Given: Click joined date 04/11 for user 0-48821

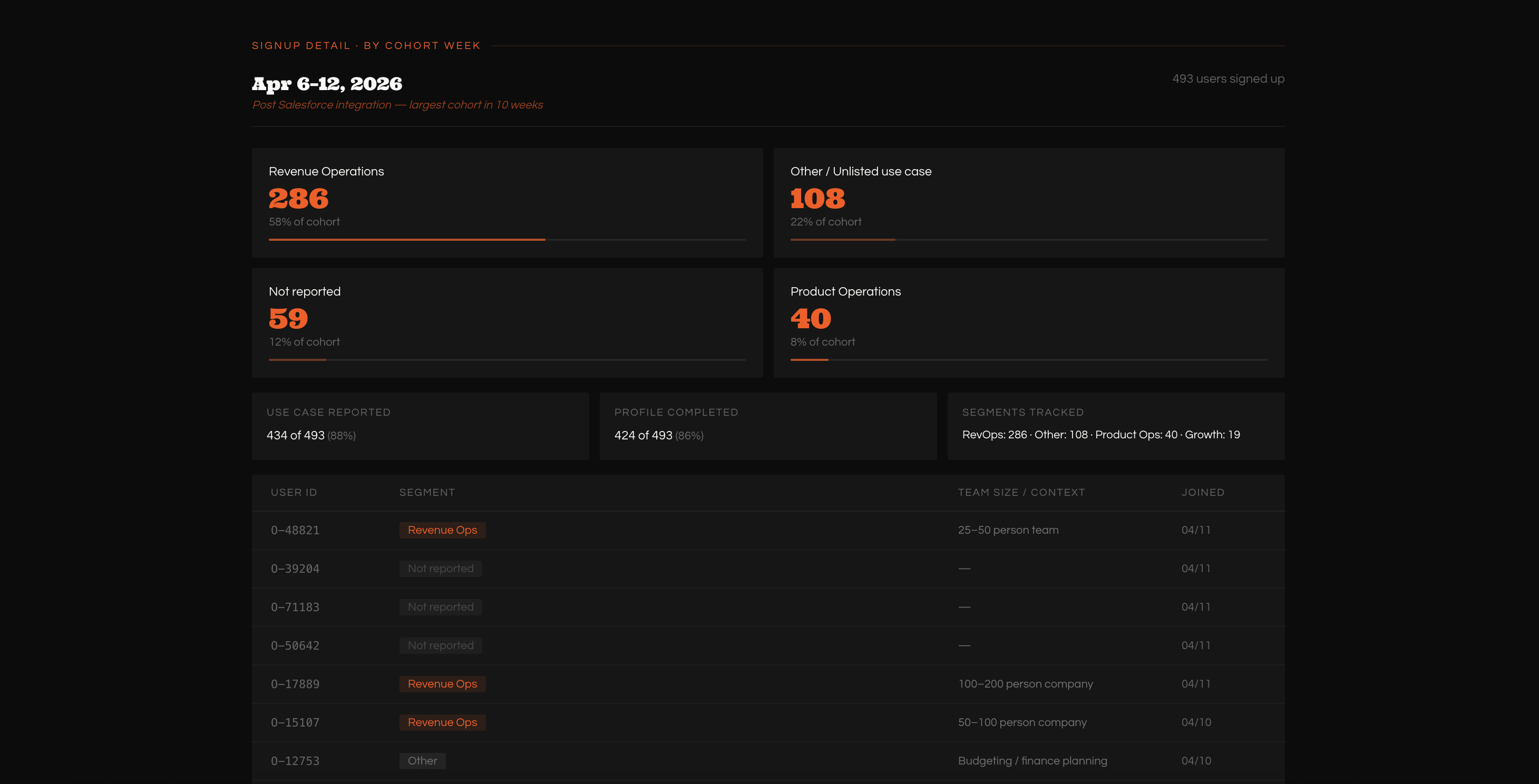Looking at the screenshot, I should 1196,530.
